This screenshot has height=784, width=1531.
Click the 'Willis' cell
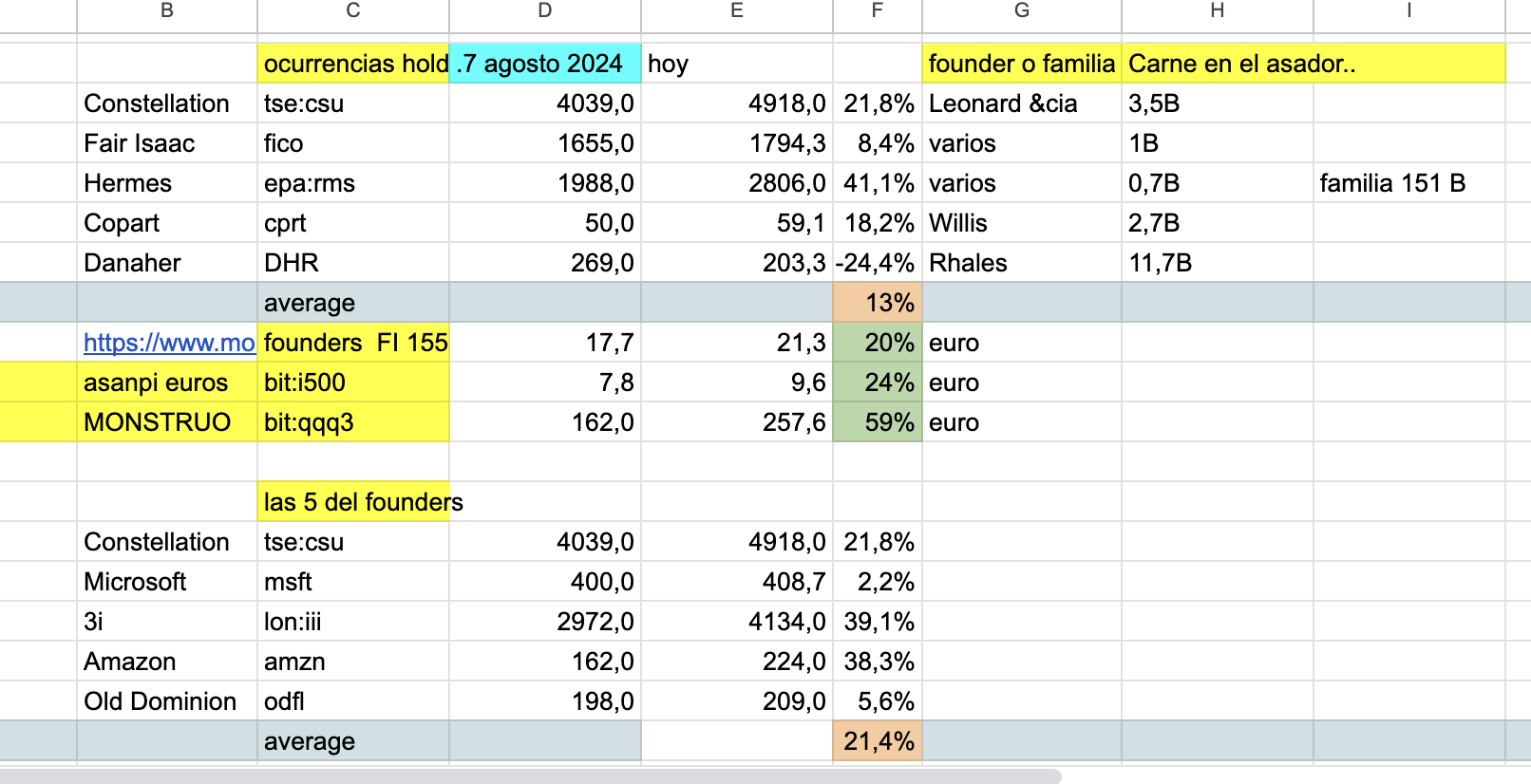pyautogui.click(x=1022, y=223)
